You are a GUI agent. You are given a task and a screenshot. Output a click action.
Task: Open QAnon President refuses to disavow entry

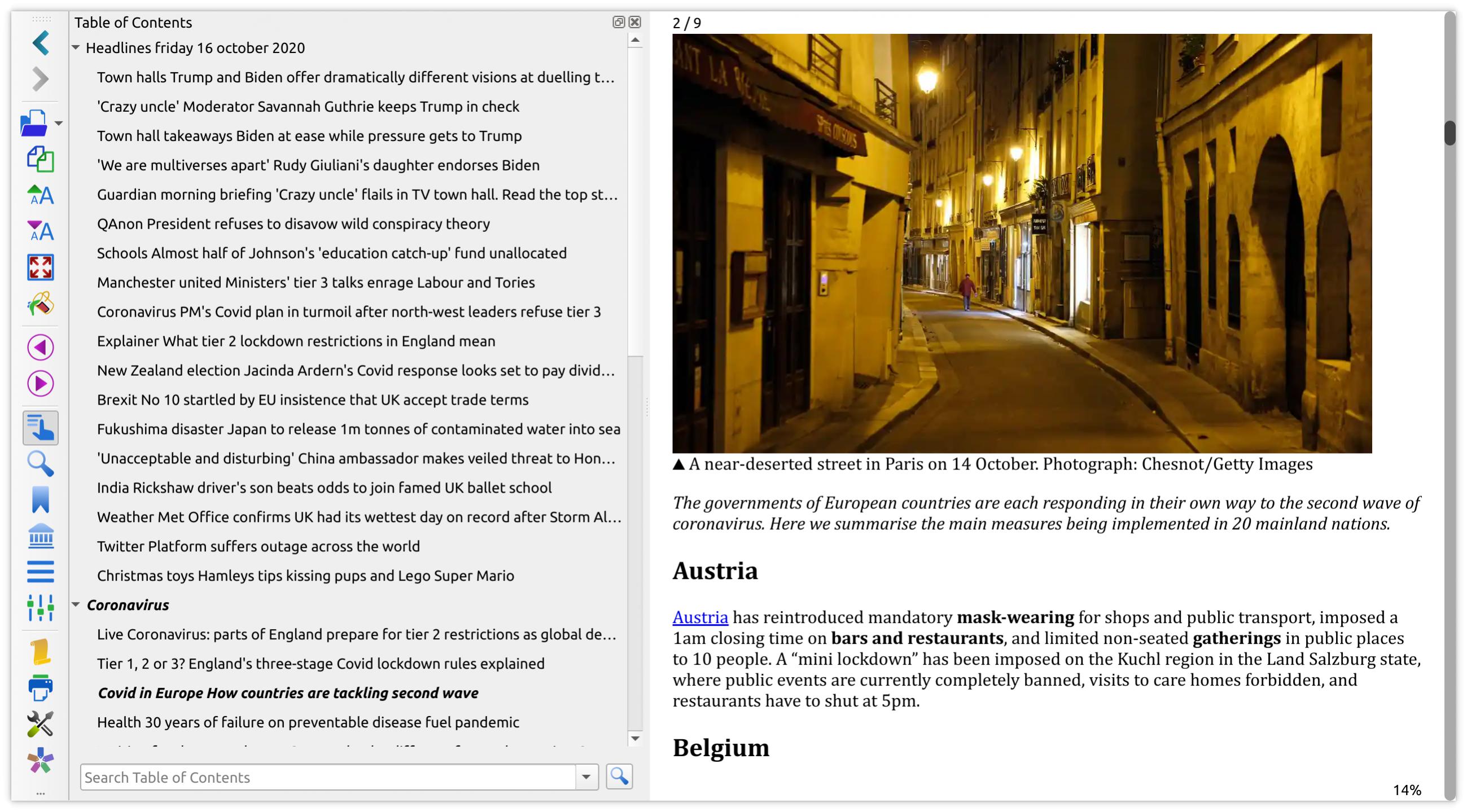294,224
